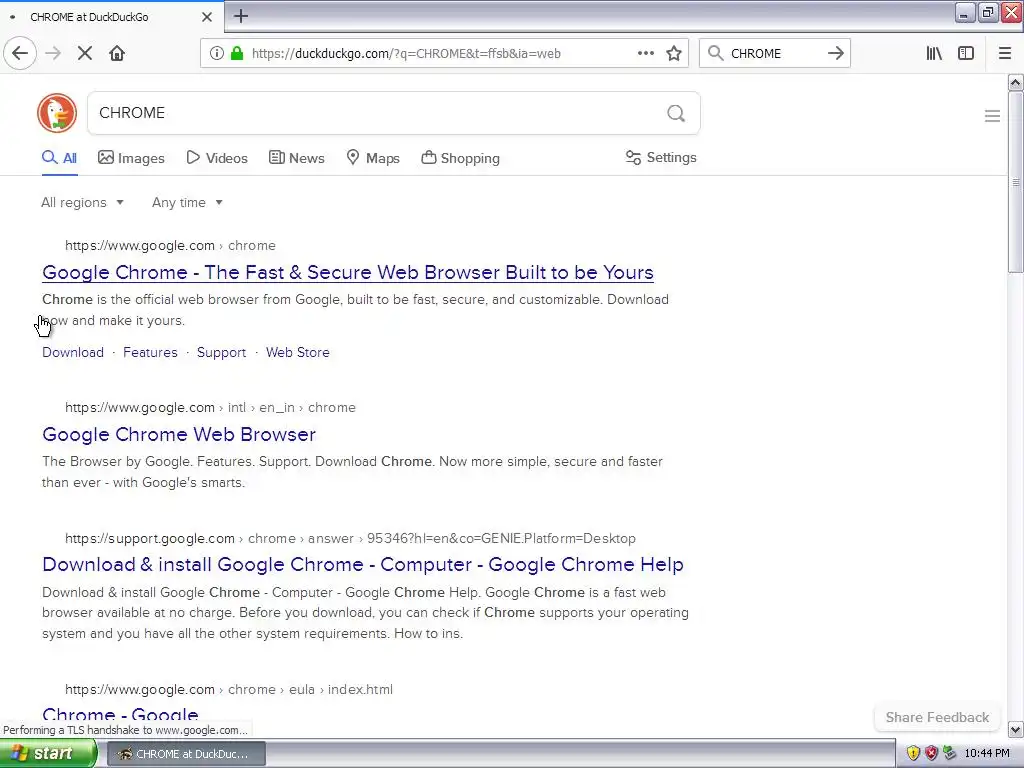Open the browser home page icon
1024x768 pixels.
pos(117,54)
